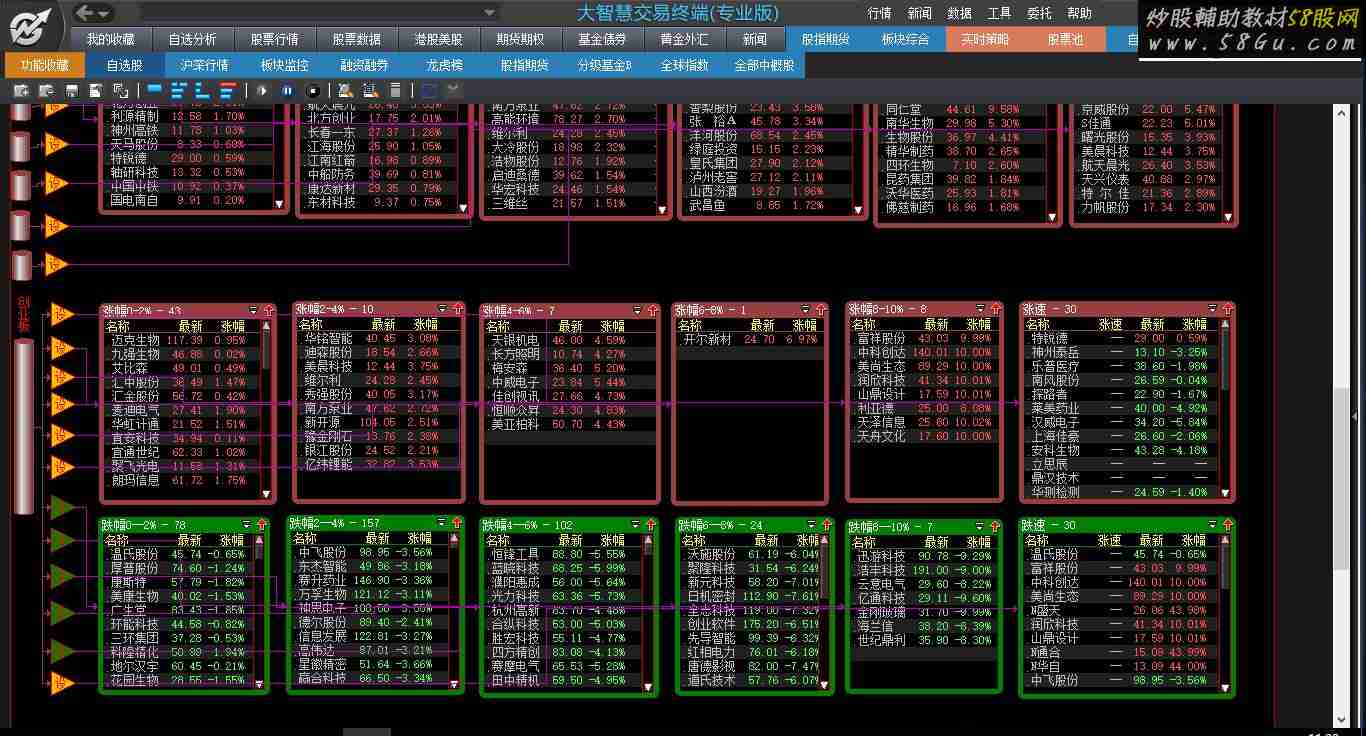Open dropdown on 涨幅0-2% - 43 panel
This screenshot has width=1366, height=736.
click(x=253, y=310)
